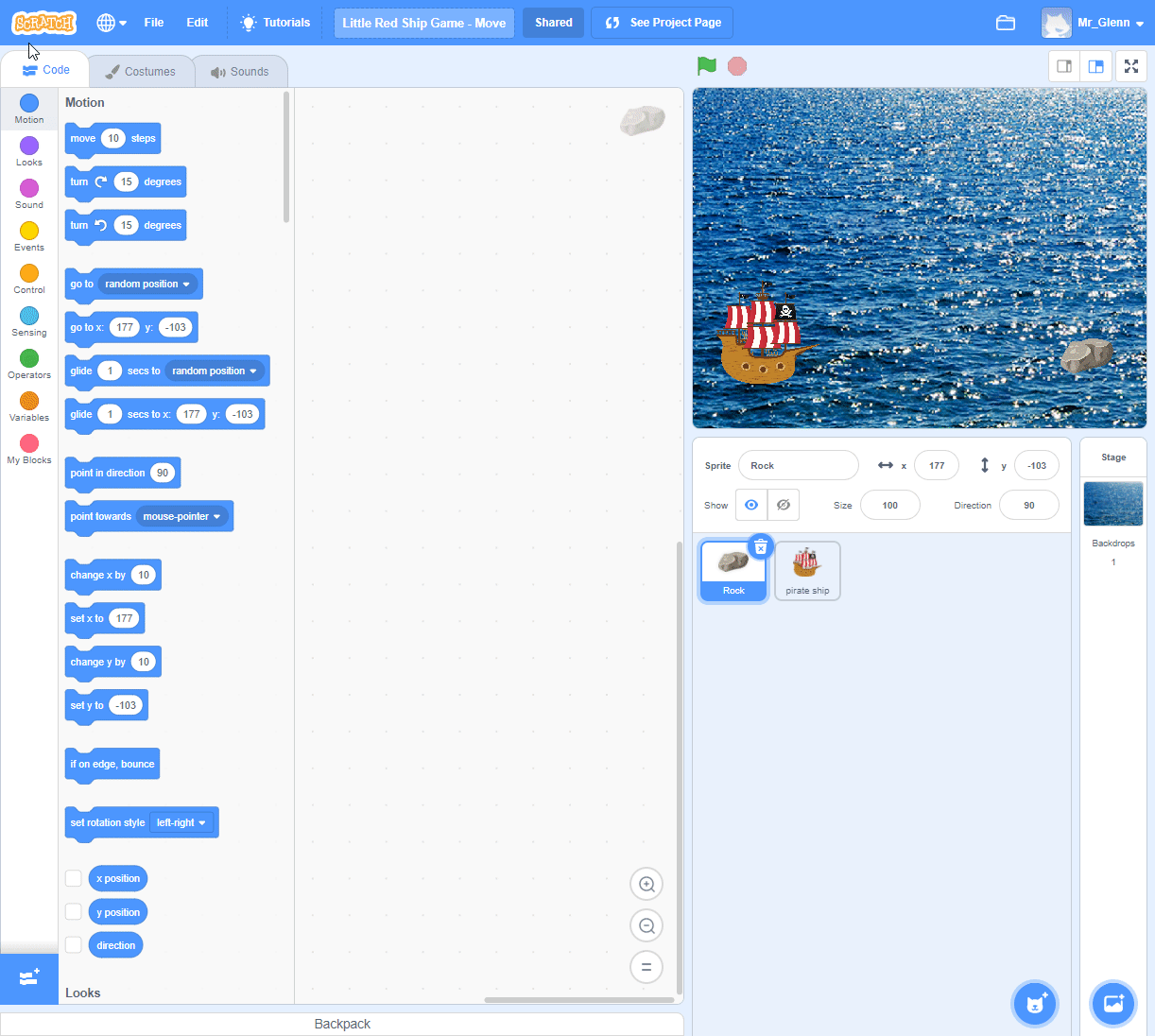Switch to small stage layout
Viewport: 1155px width, 1036px height.
point(1064,66)
